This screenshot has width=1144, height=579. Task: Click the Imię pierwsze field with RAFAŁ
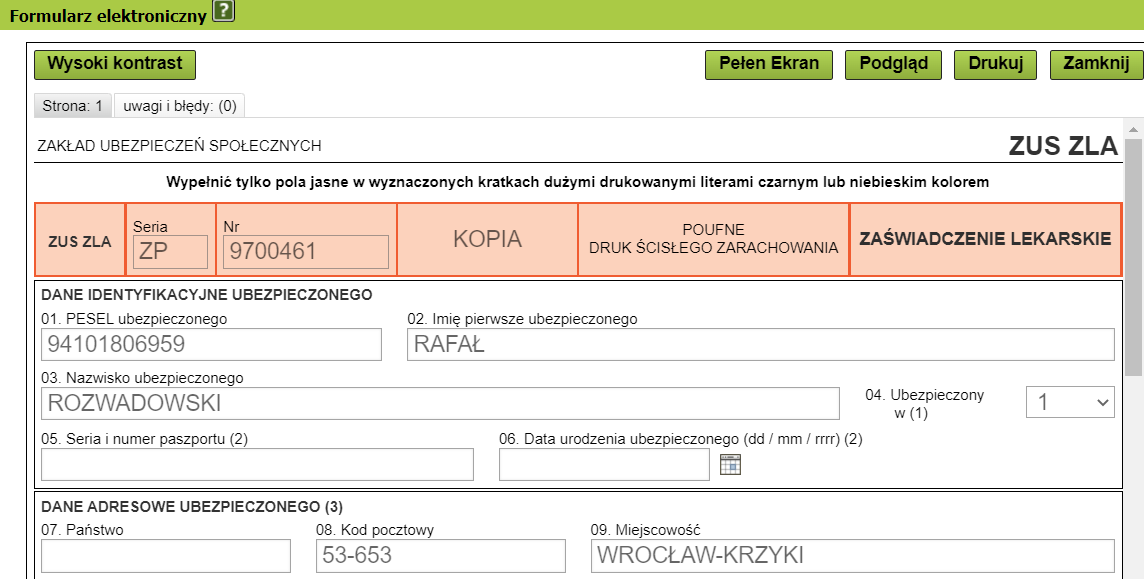(x=761, y=344)
